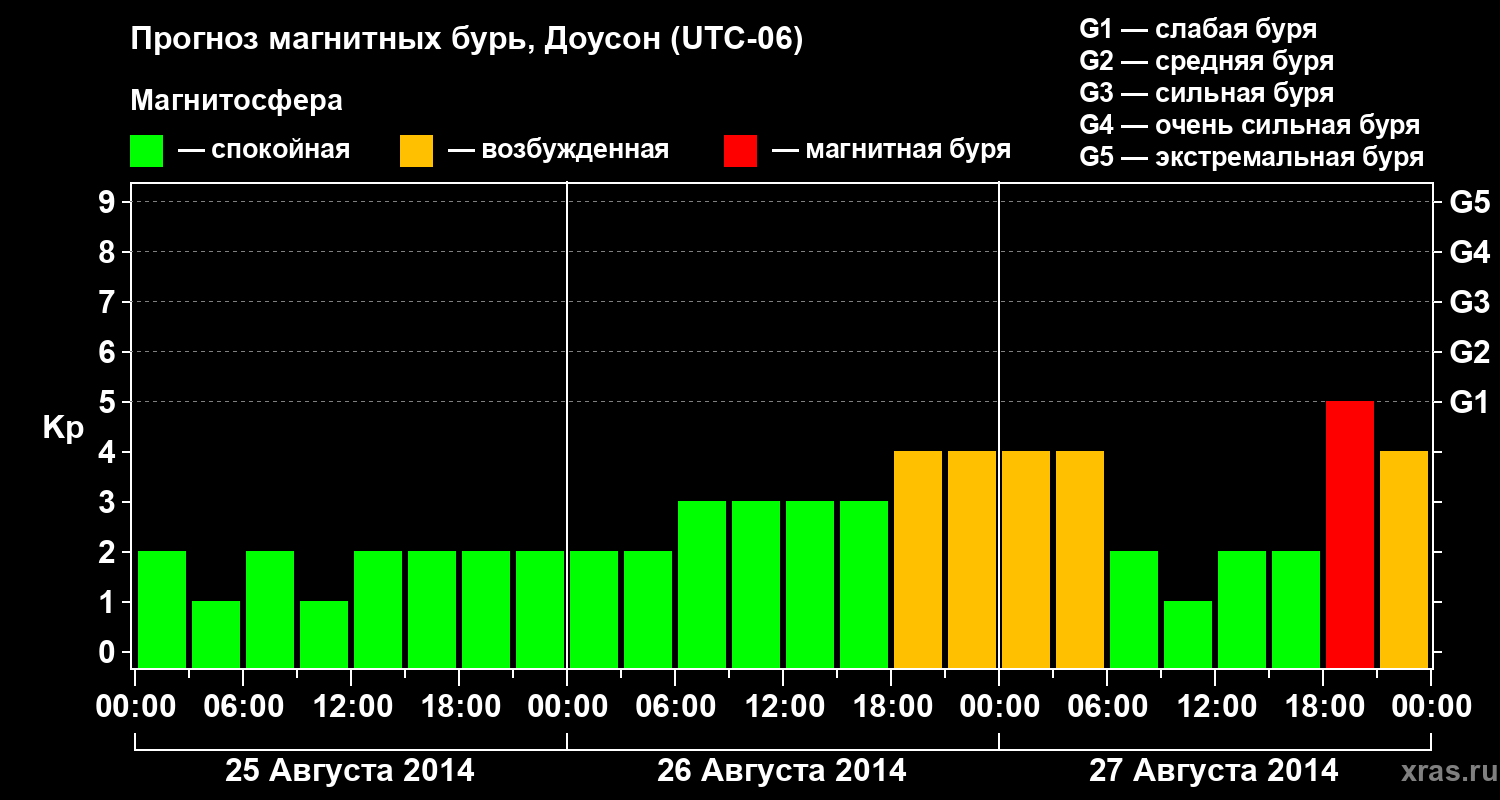
Task: Select the 18:00 bar on 25 Августа
Action: pos(486,609)
